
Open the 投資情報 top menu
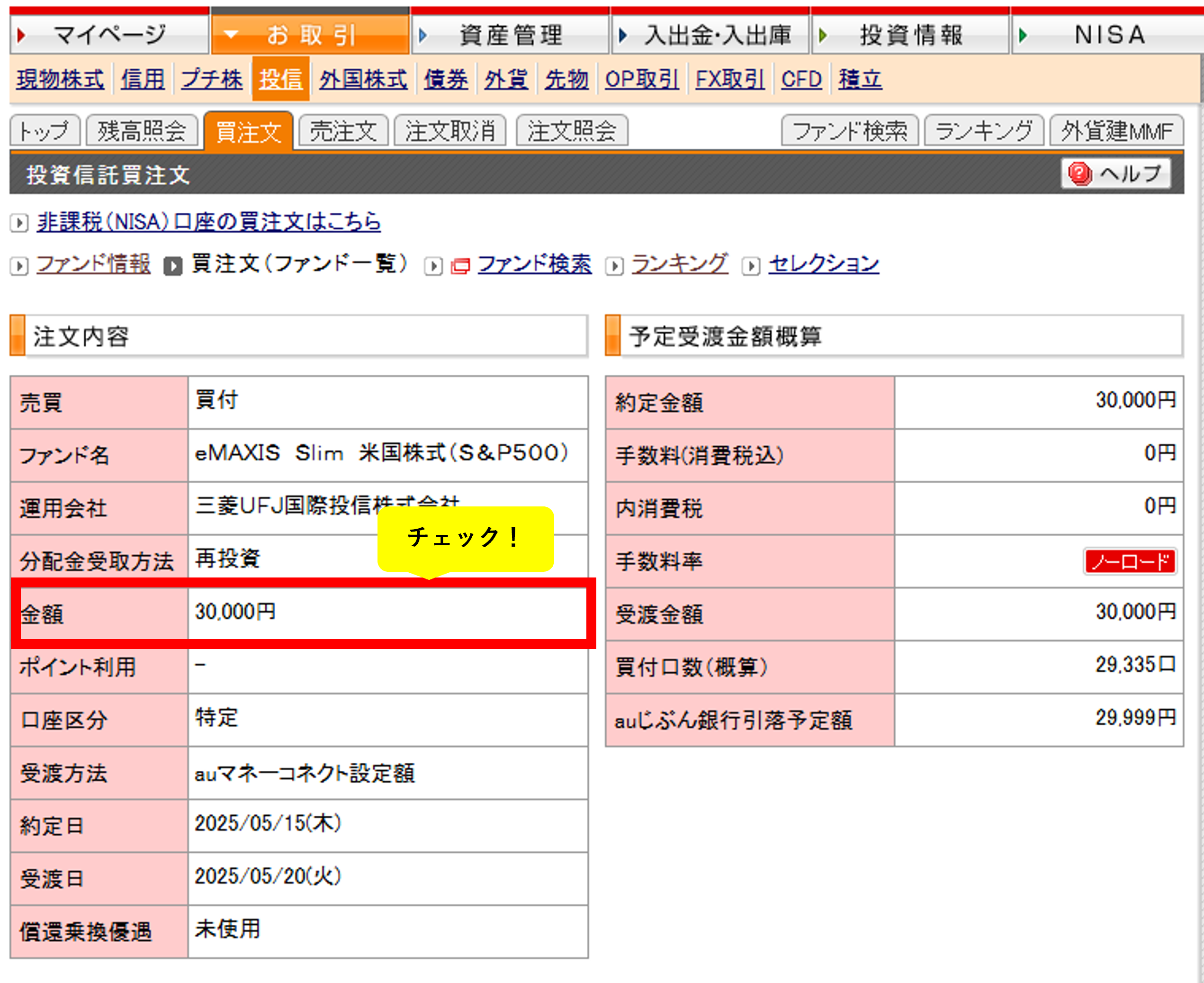[x=910, y=35]
